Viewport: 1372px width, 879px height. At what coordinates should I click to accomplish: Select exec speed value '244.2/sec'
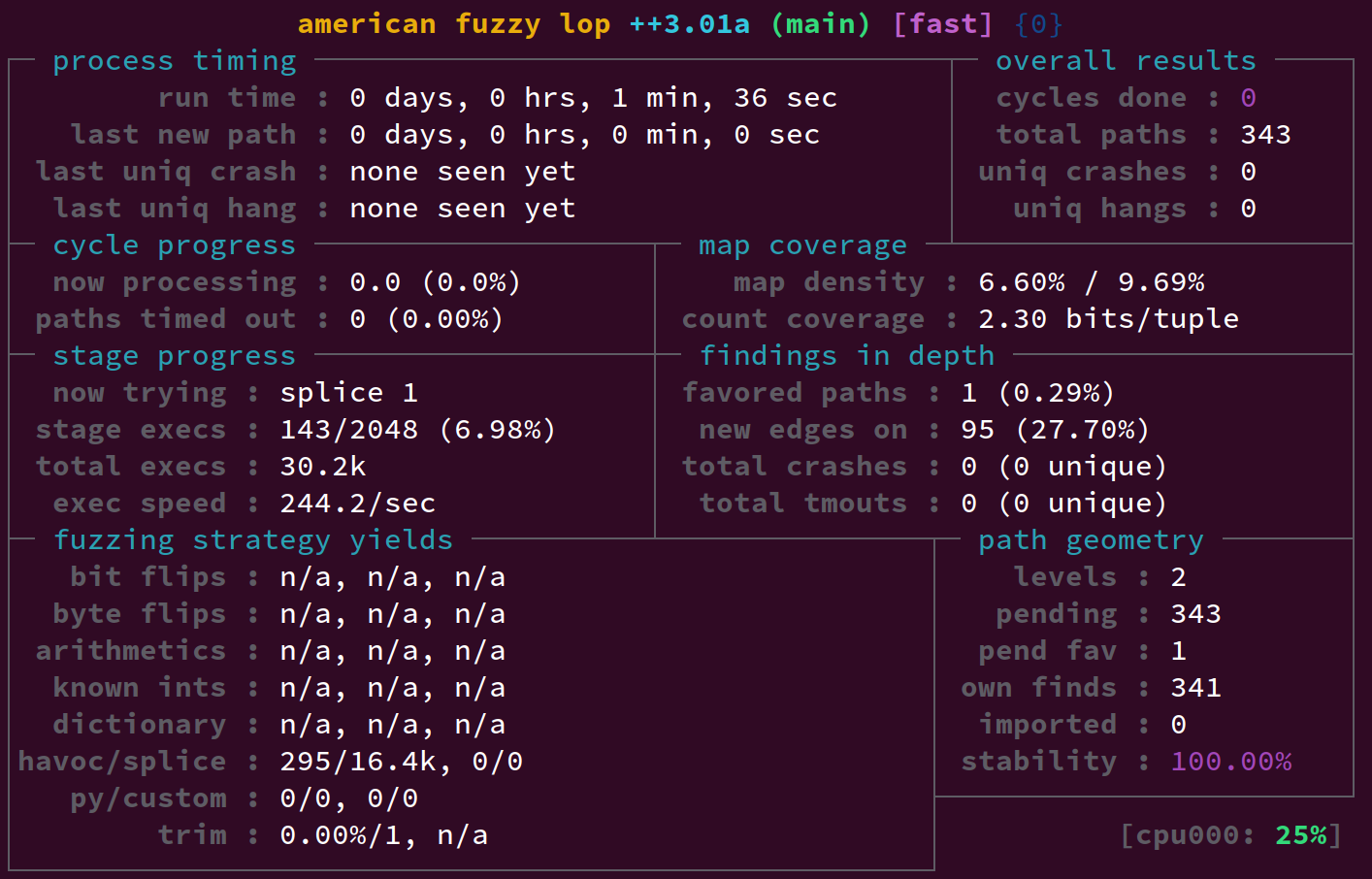click(358, 504)
